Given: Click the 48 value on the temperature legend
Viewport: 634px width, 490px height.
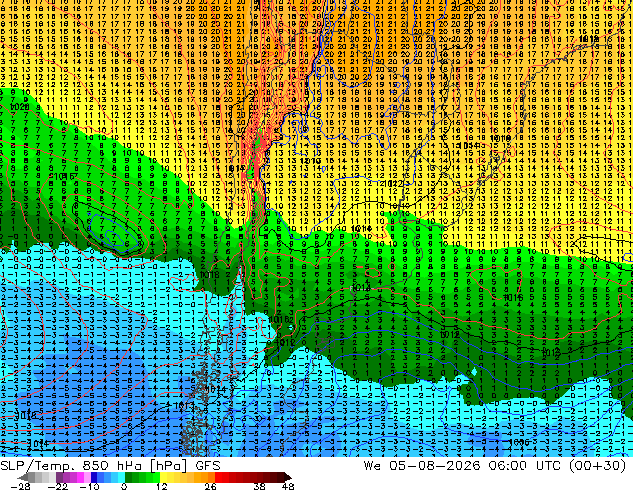Looking at the screenshot, I should tap(288, 486).
